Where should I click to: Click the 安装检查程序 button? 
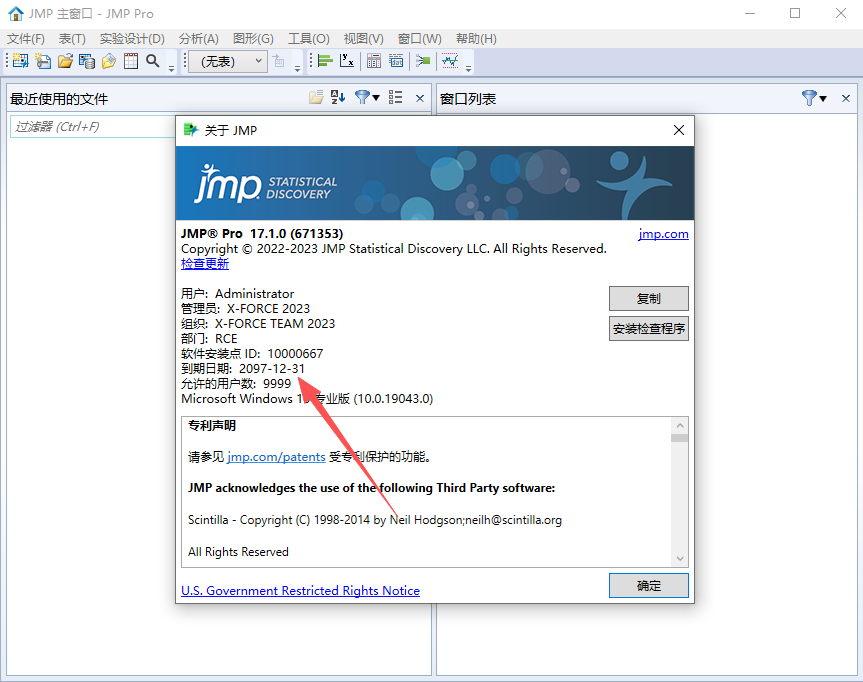tap(648, 329)
